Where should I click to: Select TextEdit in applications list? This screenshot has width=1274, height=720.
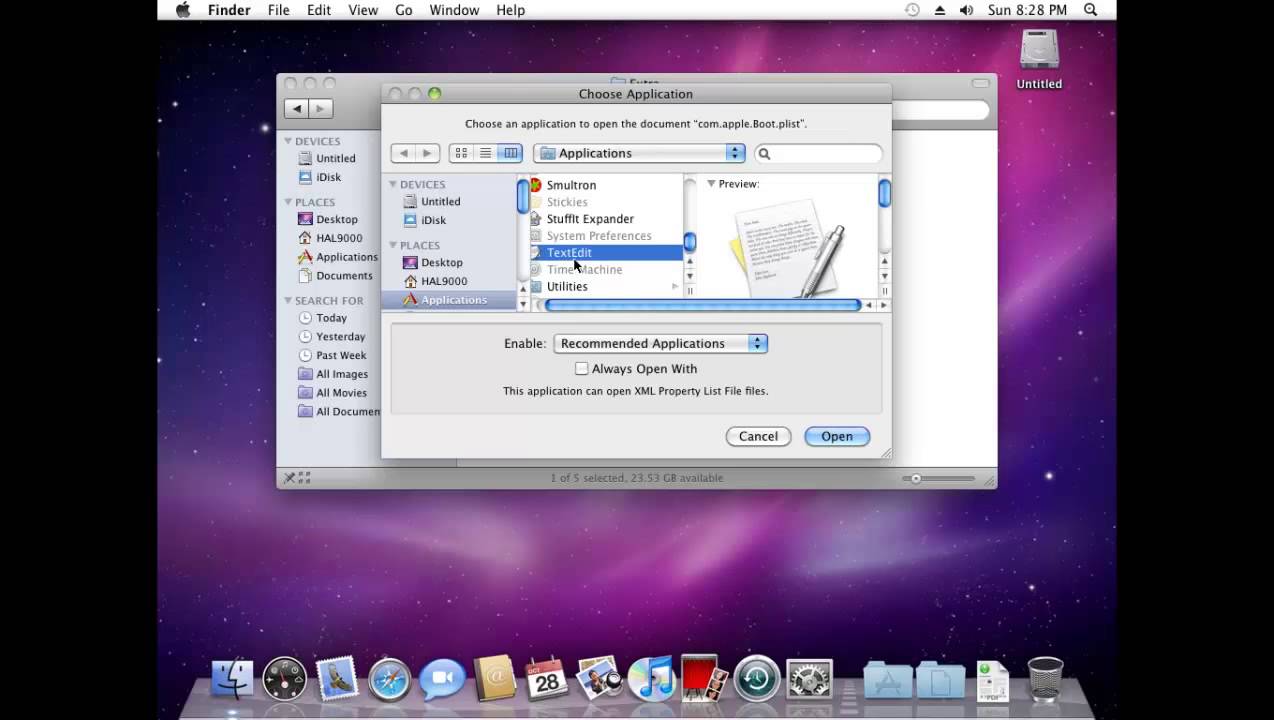605,253
